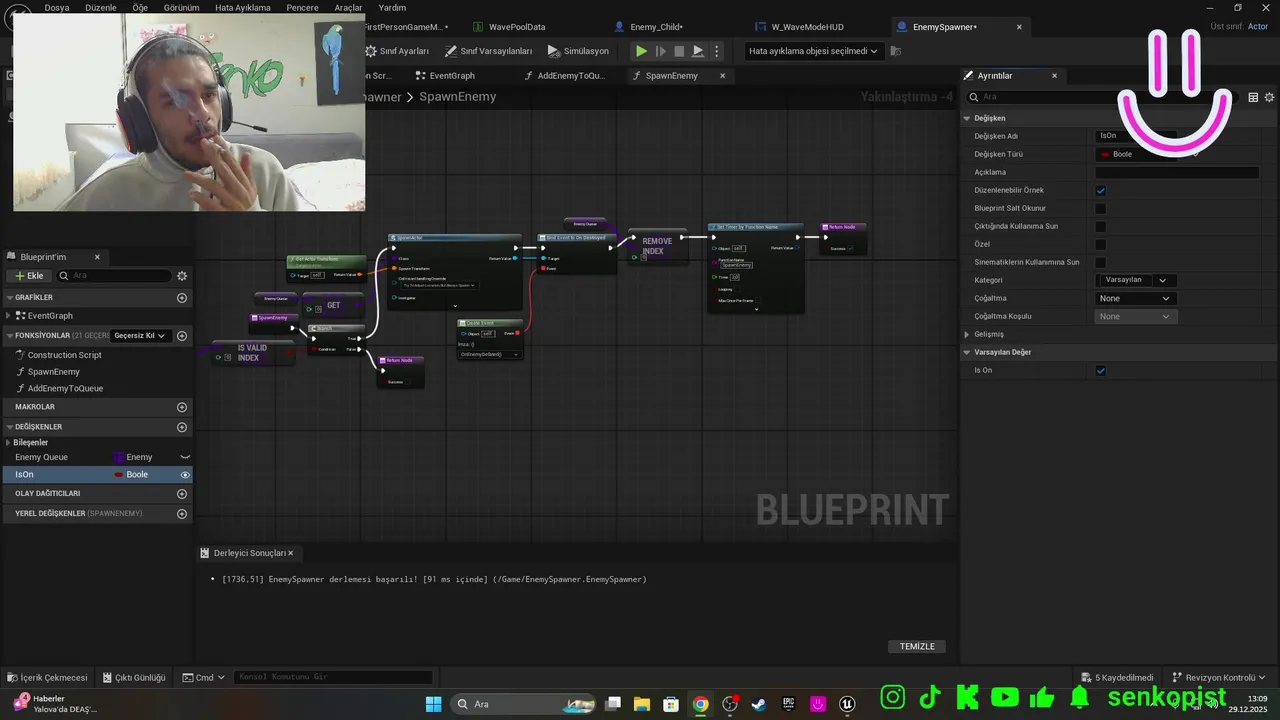Click Açıklama description input field
The image size is (1280, 720).
(x=1177, y=172)
